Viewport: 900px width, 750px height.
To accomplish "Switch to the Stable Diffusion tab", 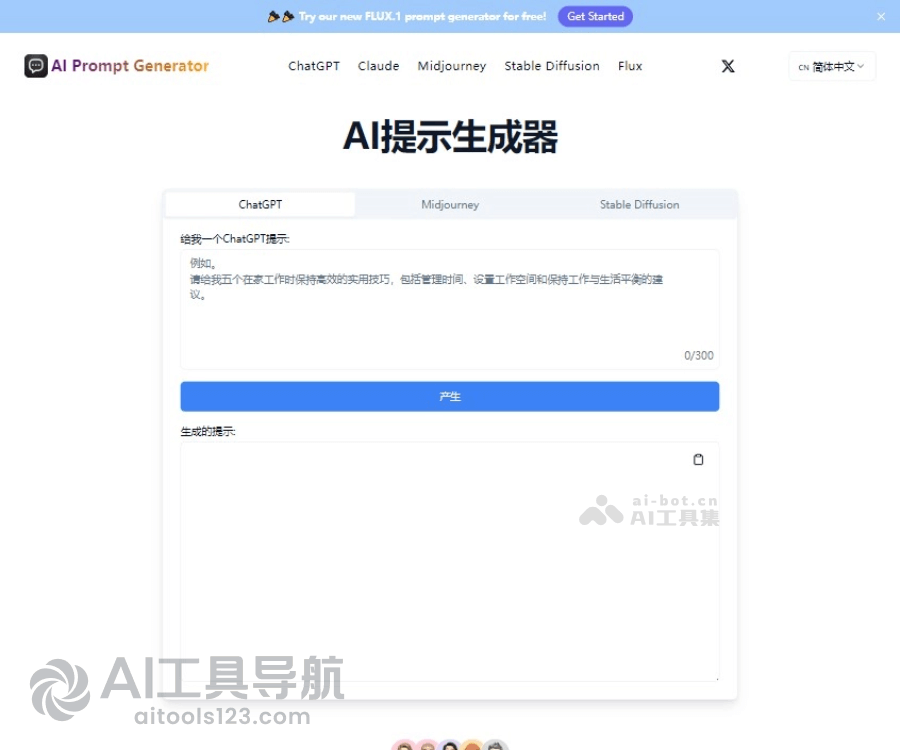I will coord(639,204).
